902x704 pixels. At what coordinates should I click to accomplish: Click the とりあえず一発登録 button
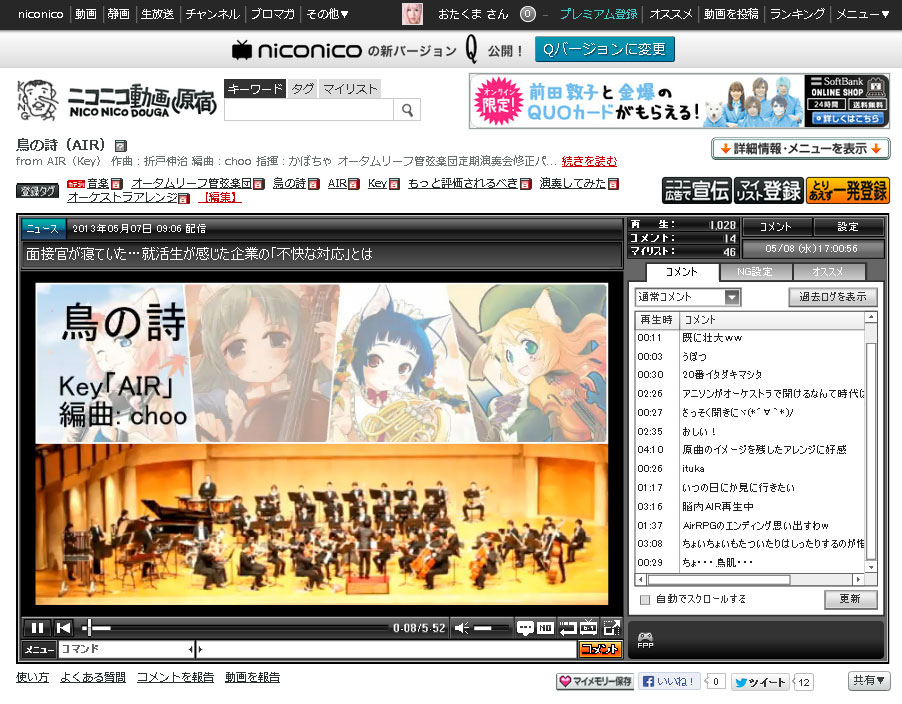click(x=848, y=190)
